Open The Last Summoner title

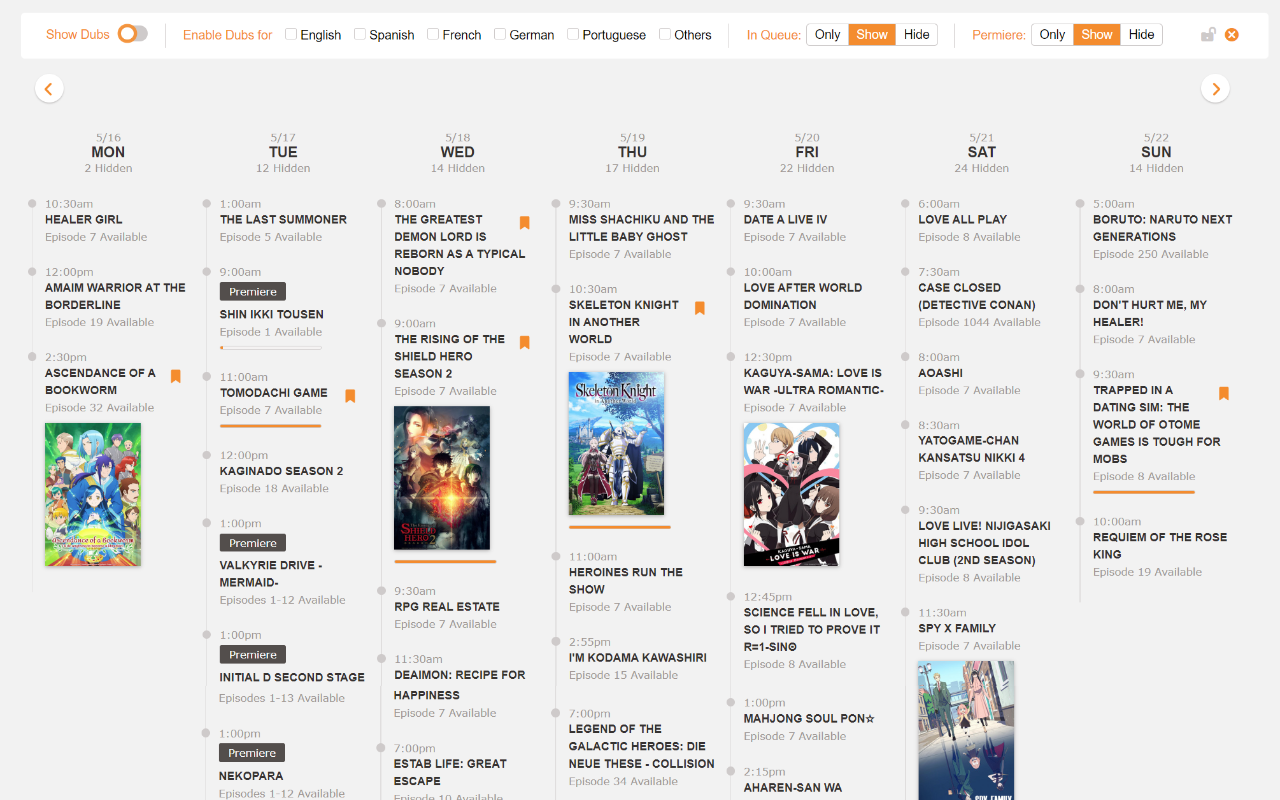(x=283, y=220)
